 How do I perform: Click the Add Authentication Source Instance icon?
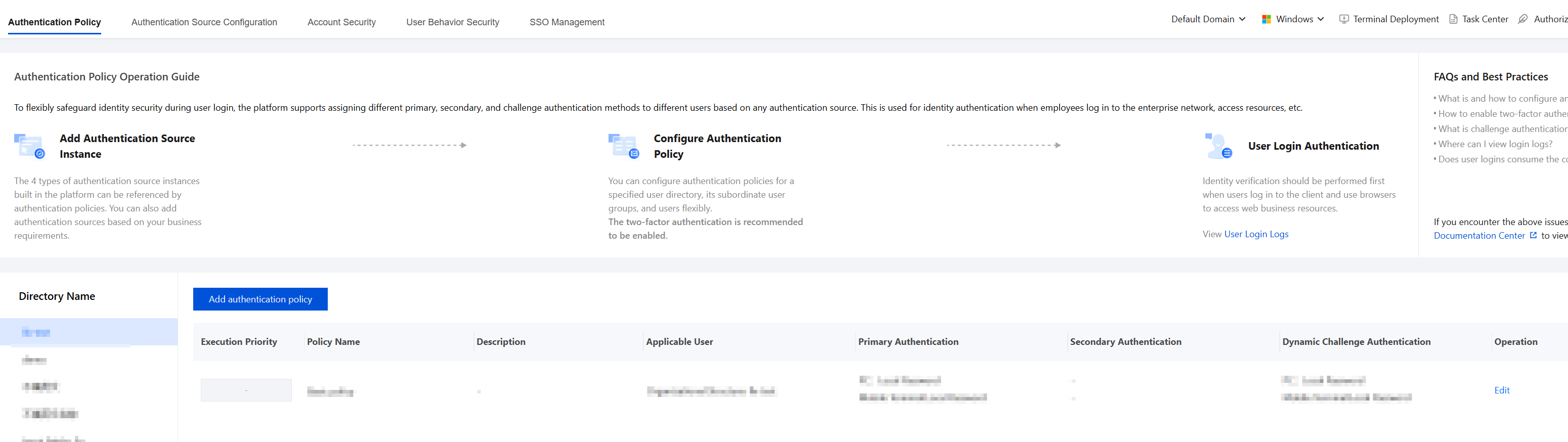[x=29, y=146]
